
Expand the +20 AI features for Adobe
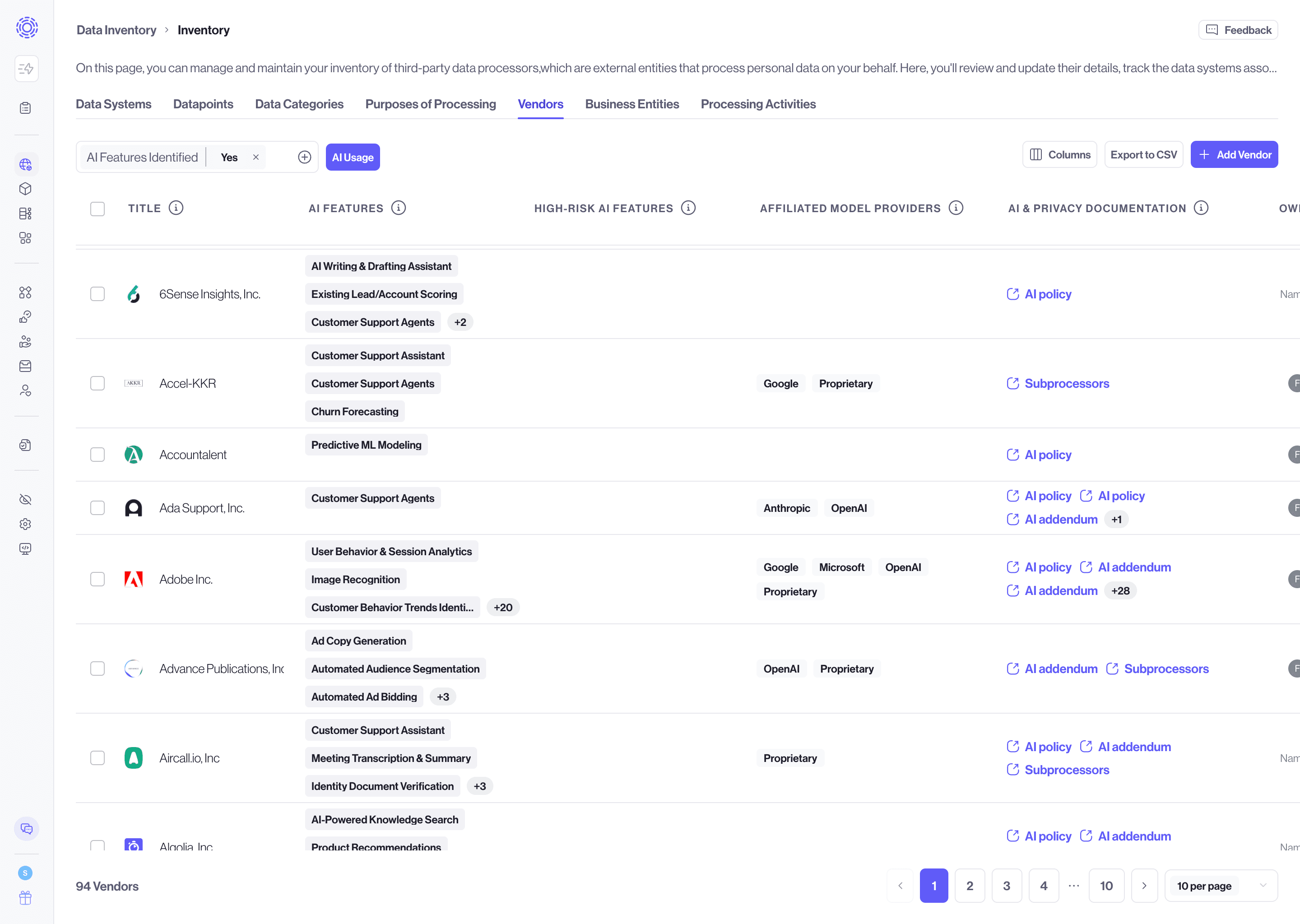coord(503,608)
